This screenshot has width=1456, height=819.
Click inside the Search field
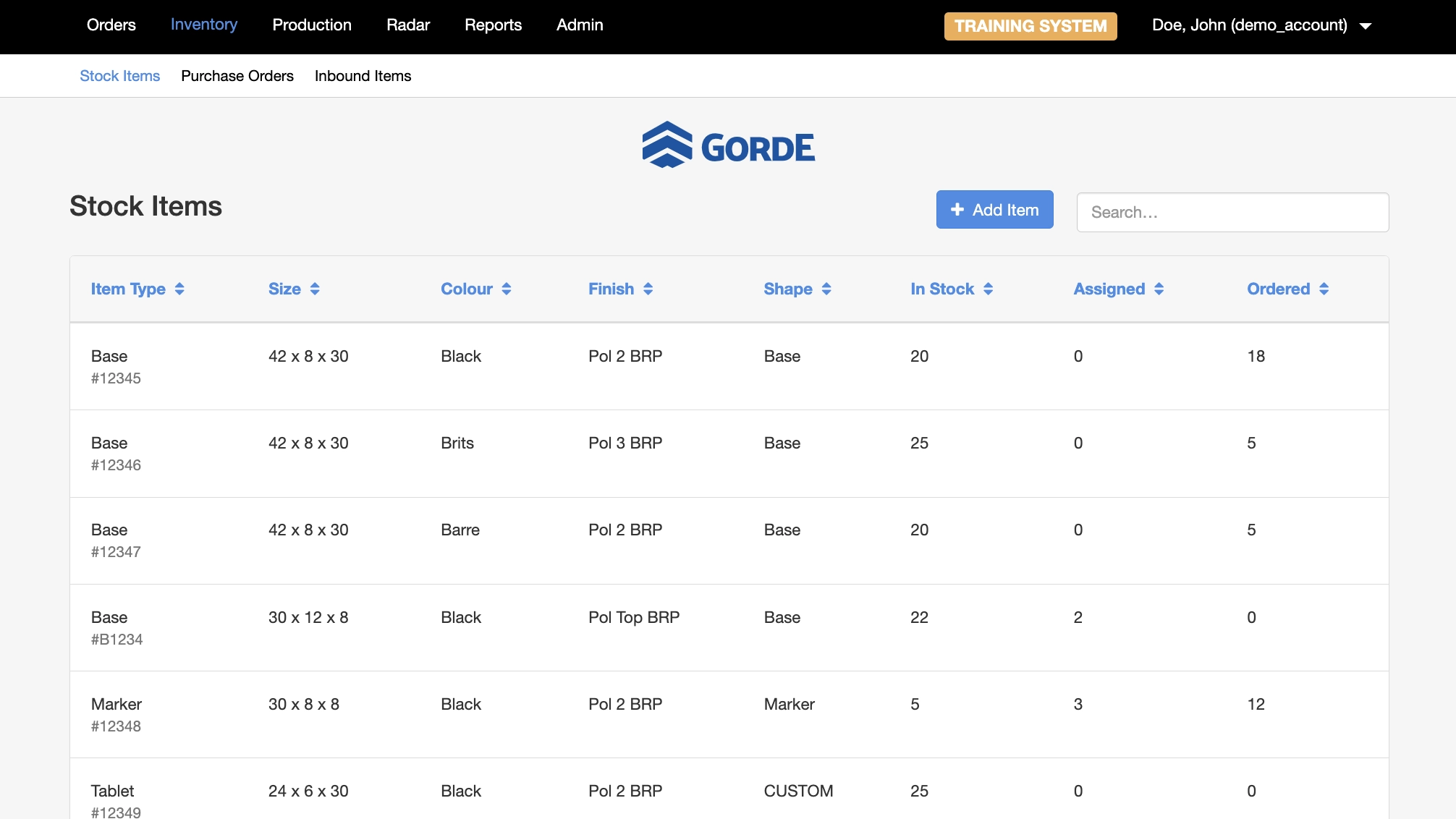point(1232,212)
